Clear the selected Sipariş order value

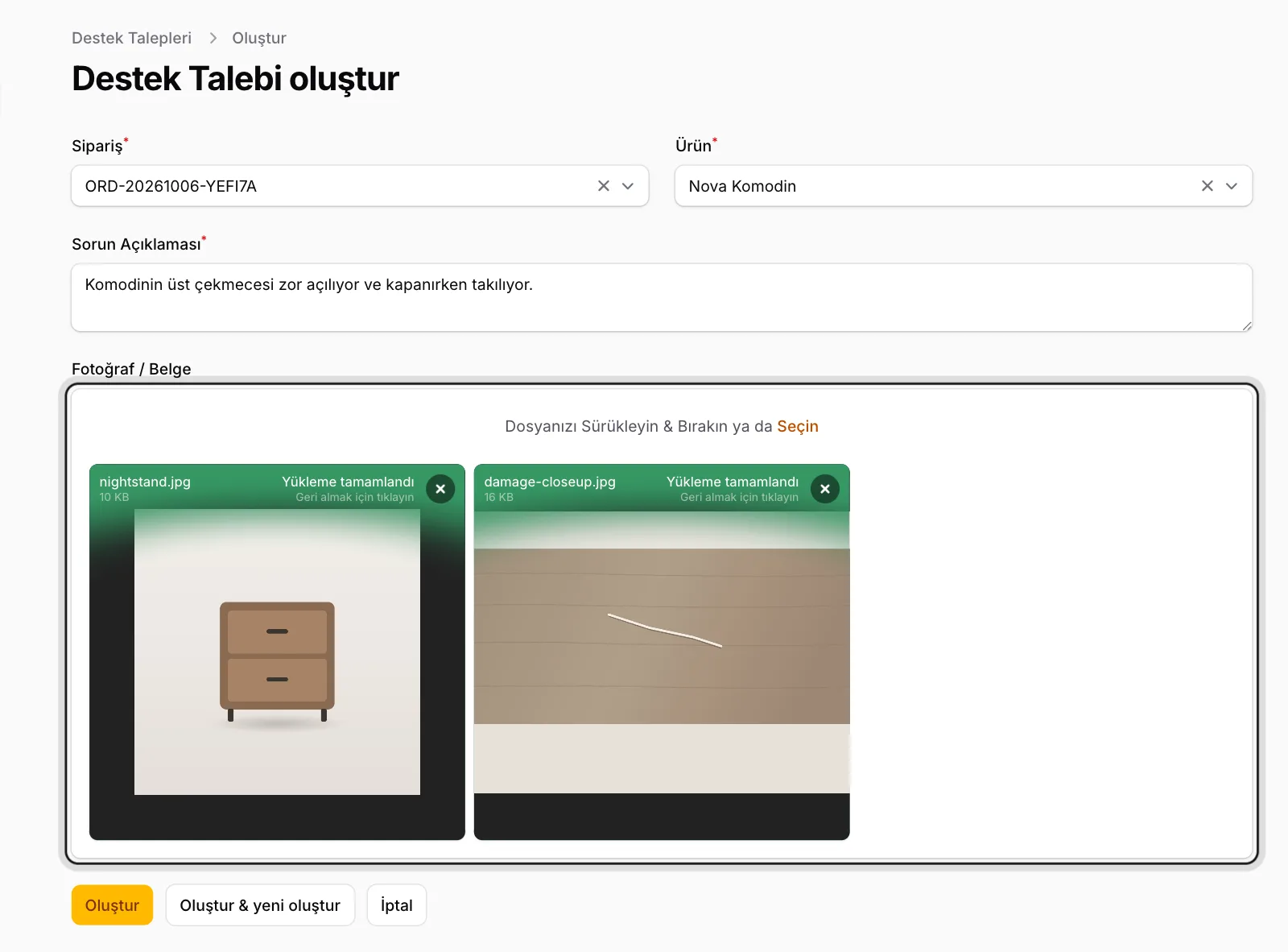point(604,186)
